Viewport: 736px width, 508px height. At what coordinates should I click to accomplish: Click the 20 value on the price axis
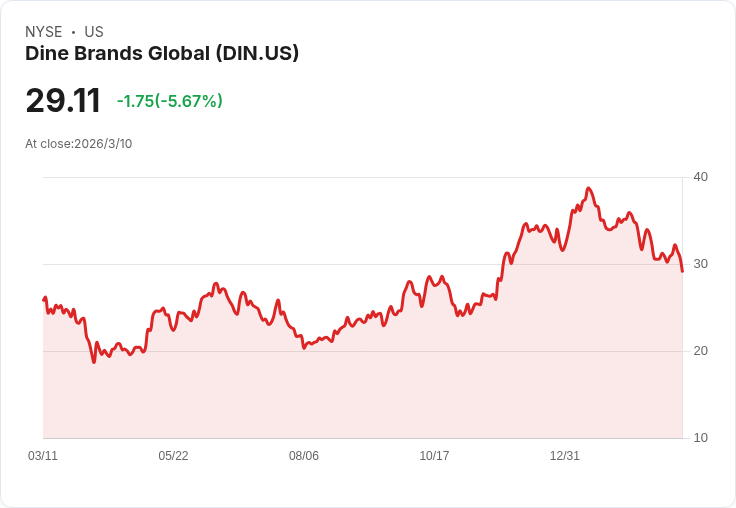coord(700,351)
